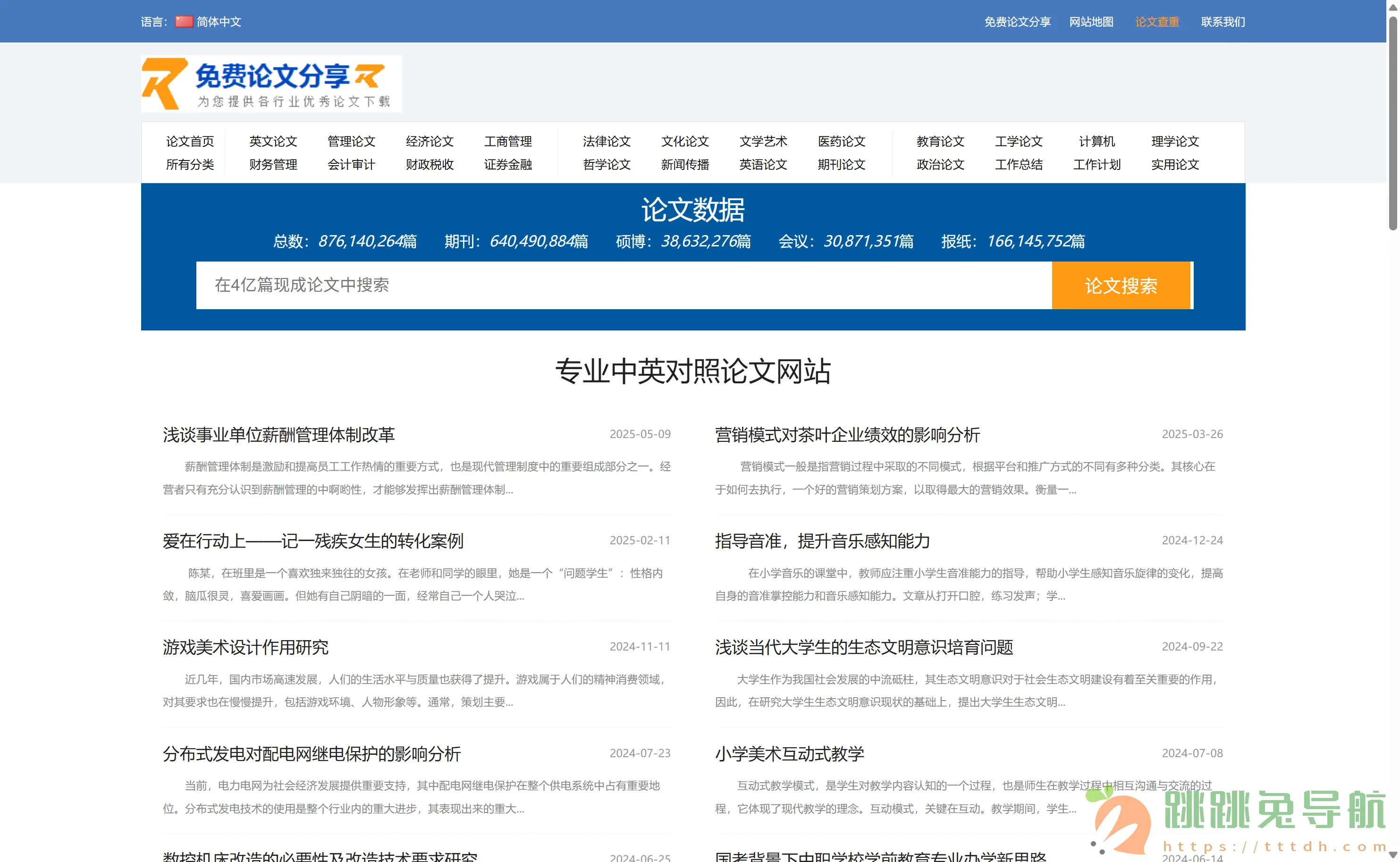The height and width of the screenshot is (862, 1400).
Task: Open 理学论文 category
Action: (x=1175, y=141)
